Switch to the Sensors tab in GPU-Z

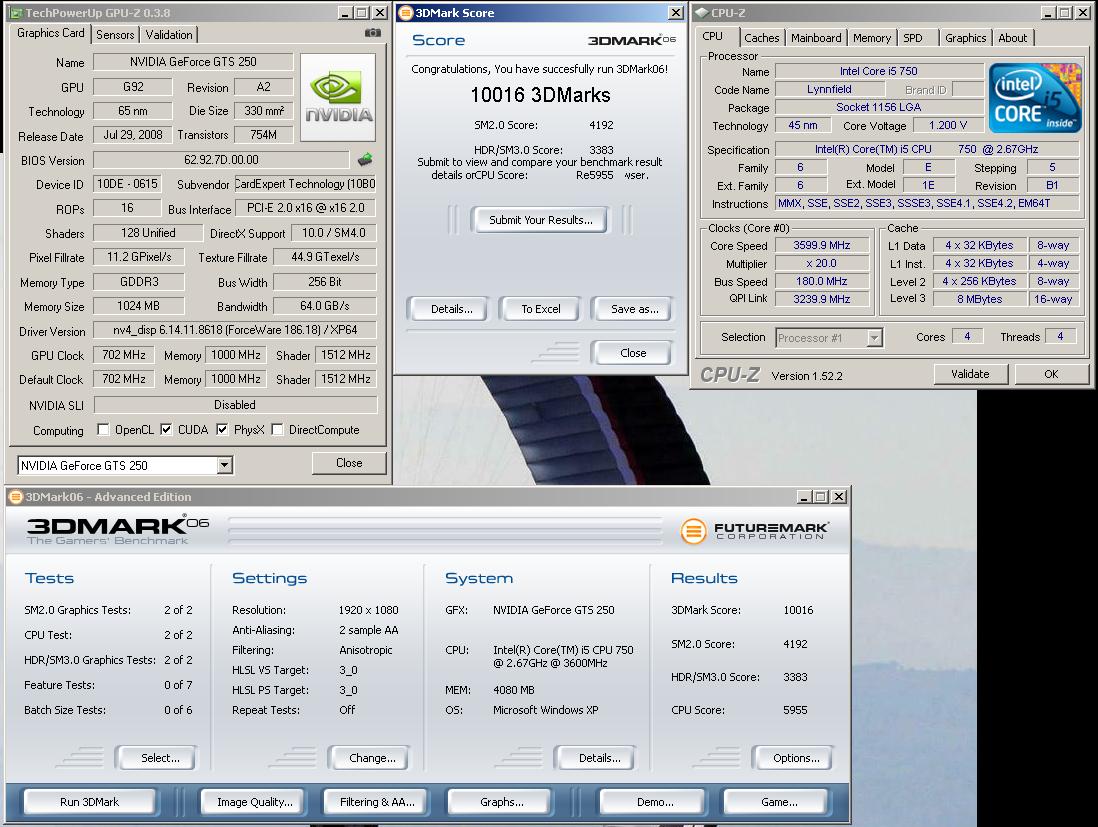click(115, 34)
